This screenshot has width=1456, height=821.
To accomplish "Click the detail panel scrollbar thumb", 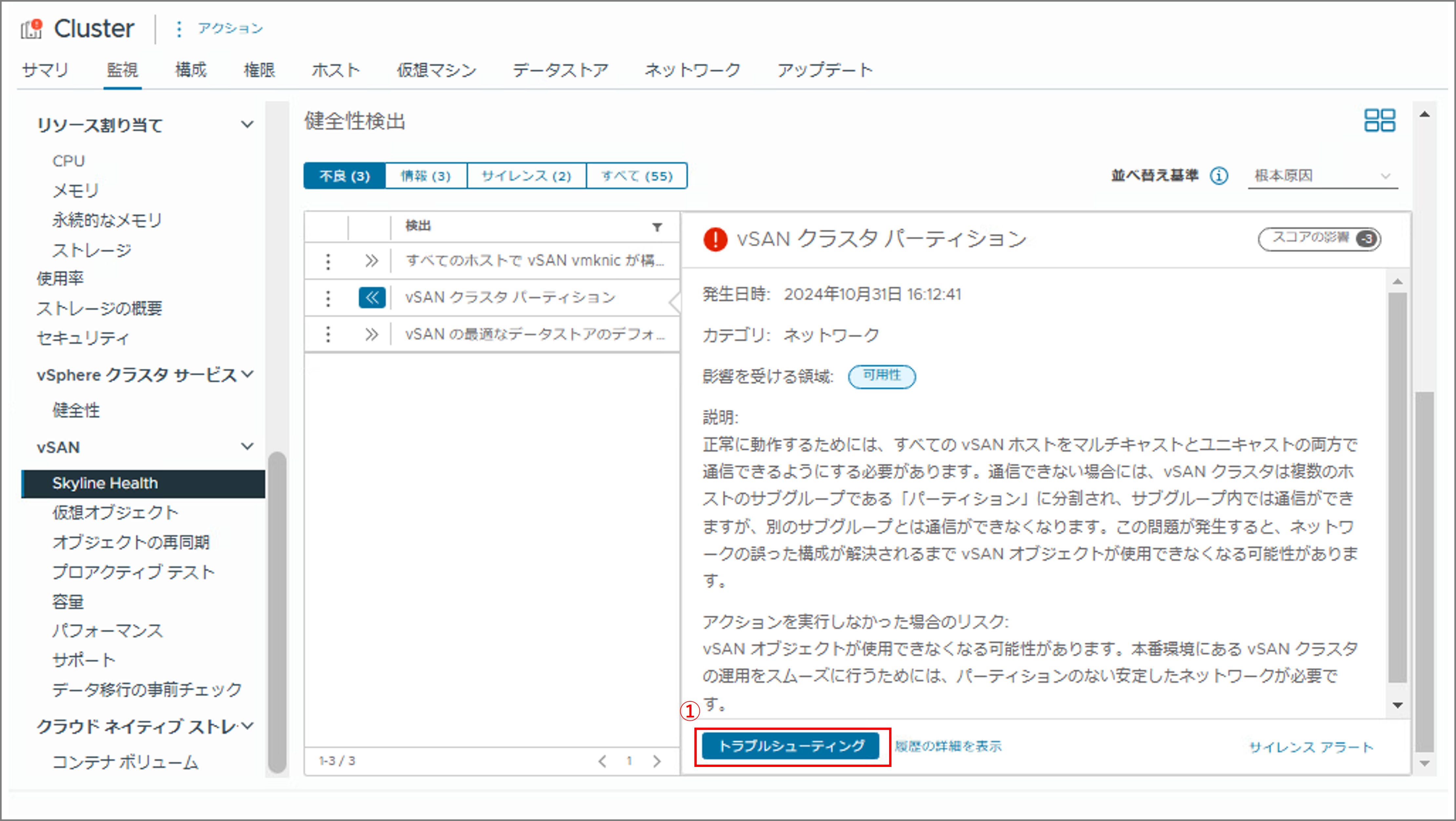I will click(1397, 488).
